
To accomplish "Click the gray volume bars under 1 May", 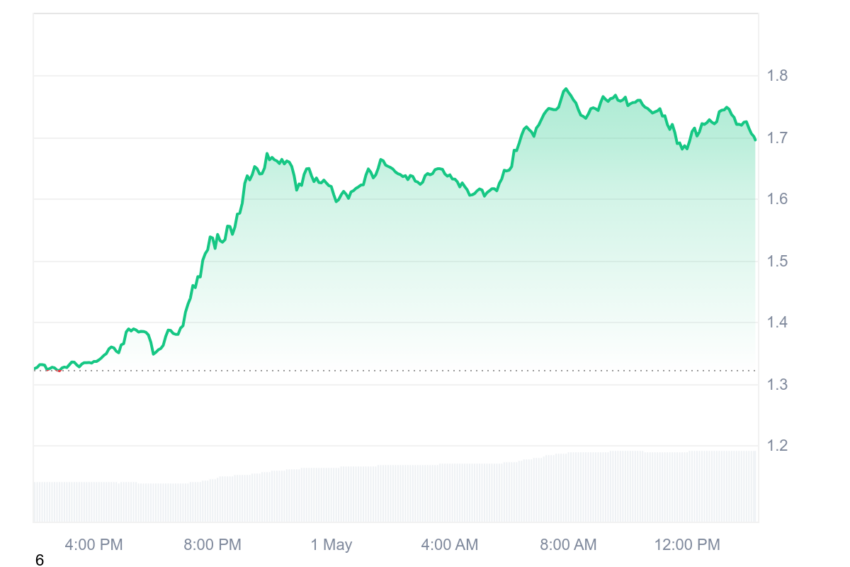I will click(331, 494).
